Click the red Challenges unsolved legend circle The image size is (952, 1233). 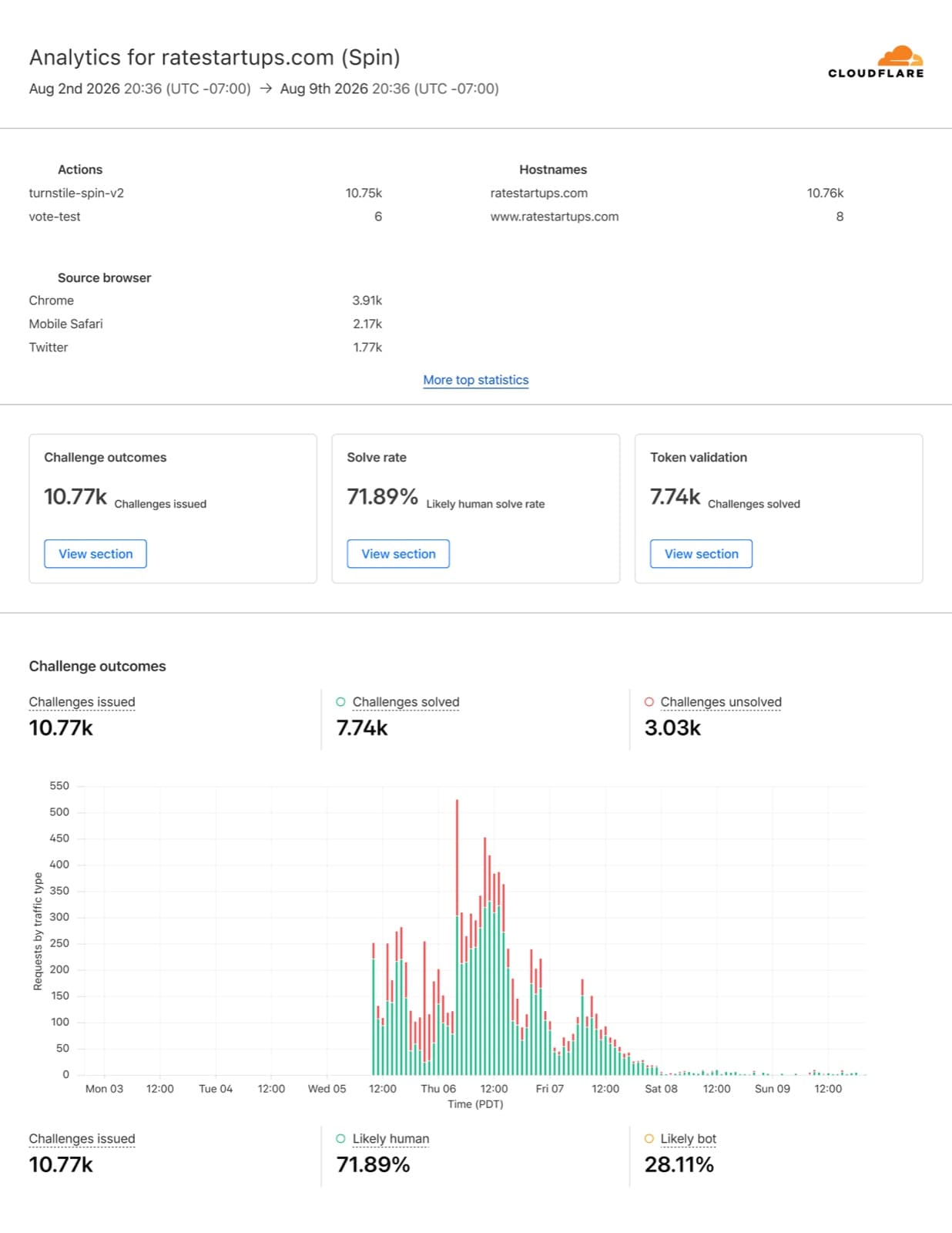[649, 702]
